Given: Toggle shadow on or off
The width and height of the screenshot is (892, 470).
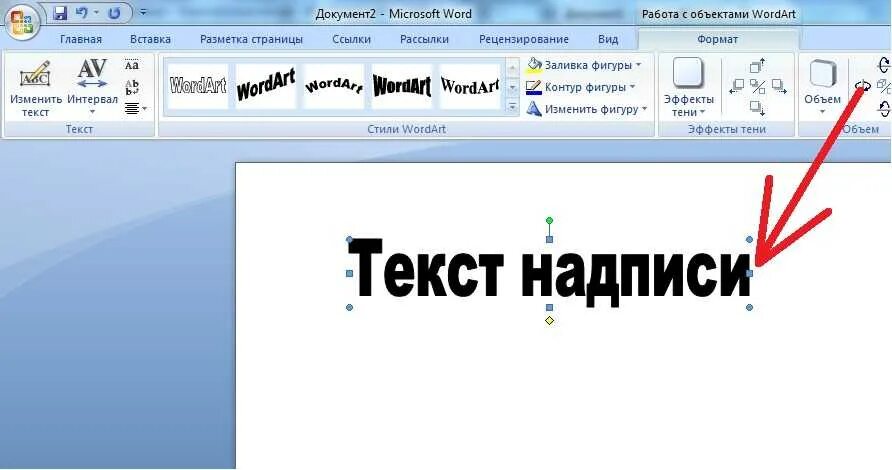Looking at the screenshot, I should pyautogui.click(x=758, y=86).
